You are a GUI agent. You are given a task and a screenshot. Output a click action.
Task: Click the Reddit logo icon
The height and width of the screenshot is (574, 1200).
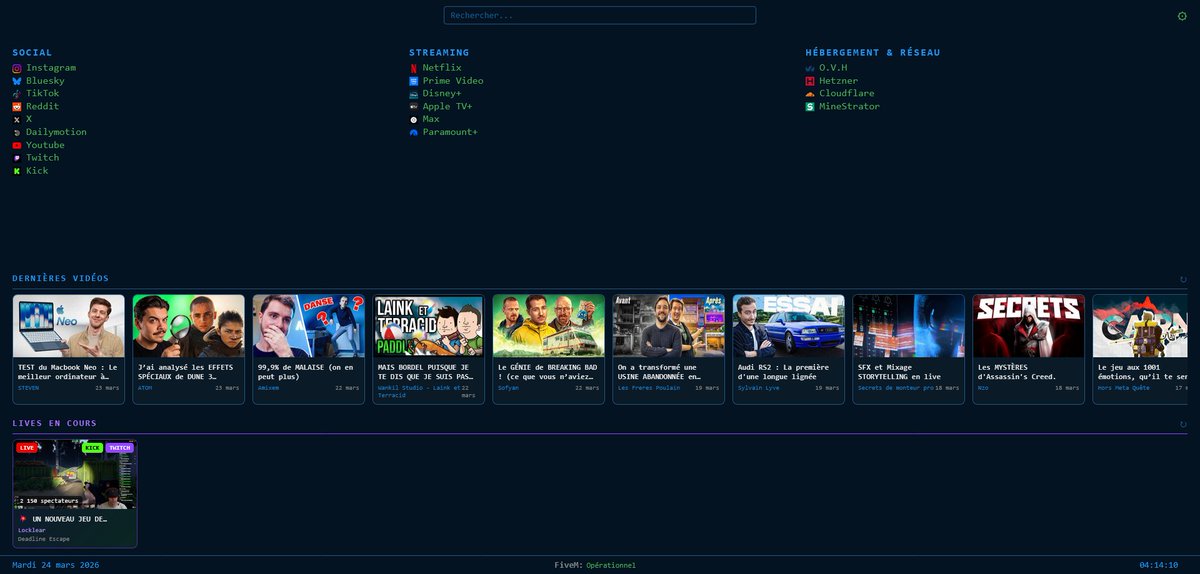[x=17, y=107]
